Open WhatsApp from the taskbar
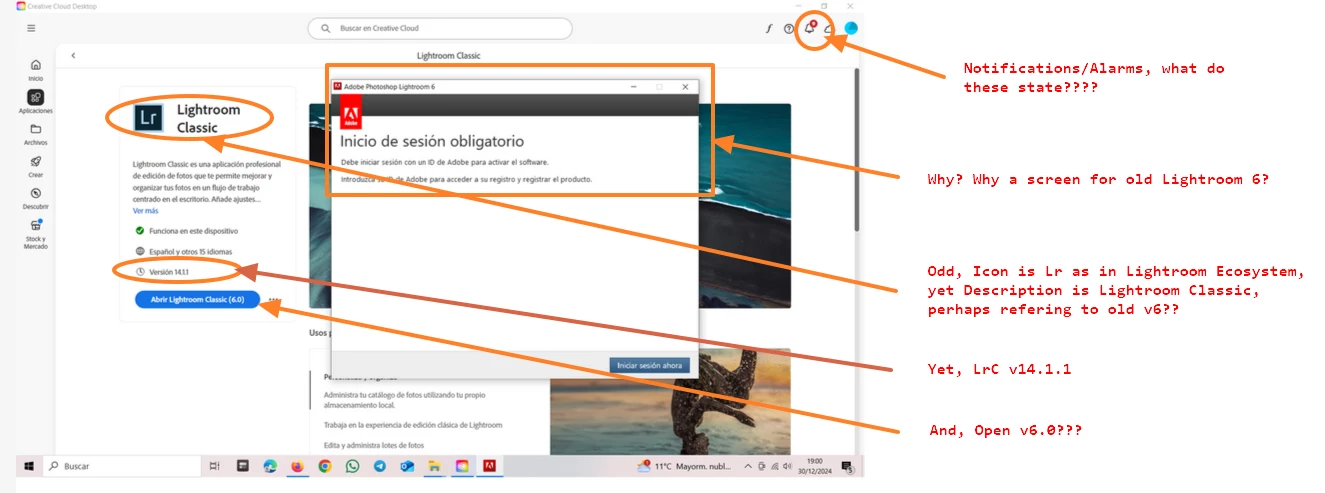This screenshot has height=493, width=1325. (x=352, y=466)
